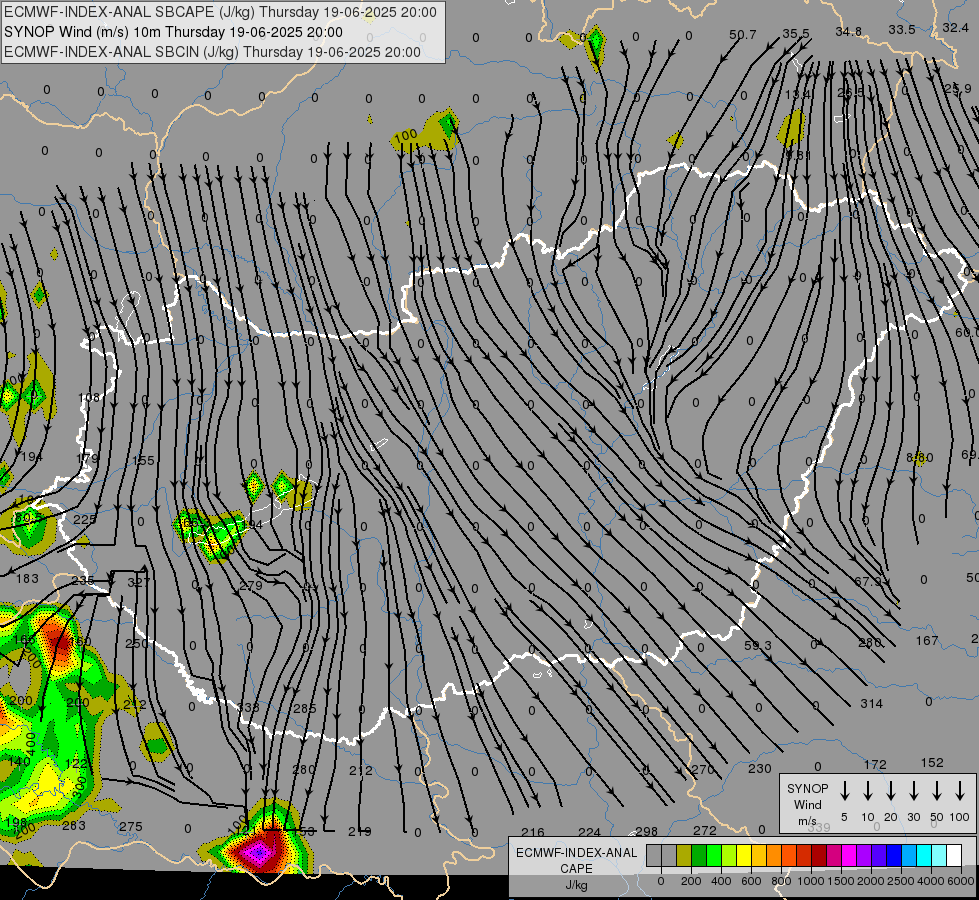Viewport: 979px width, 900px height.
Task: Pick the dark green swatch in the CAPE legend
Action: click(x=699, y=855)
